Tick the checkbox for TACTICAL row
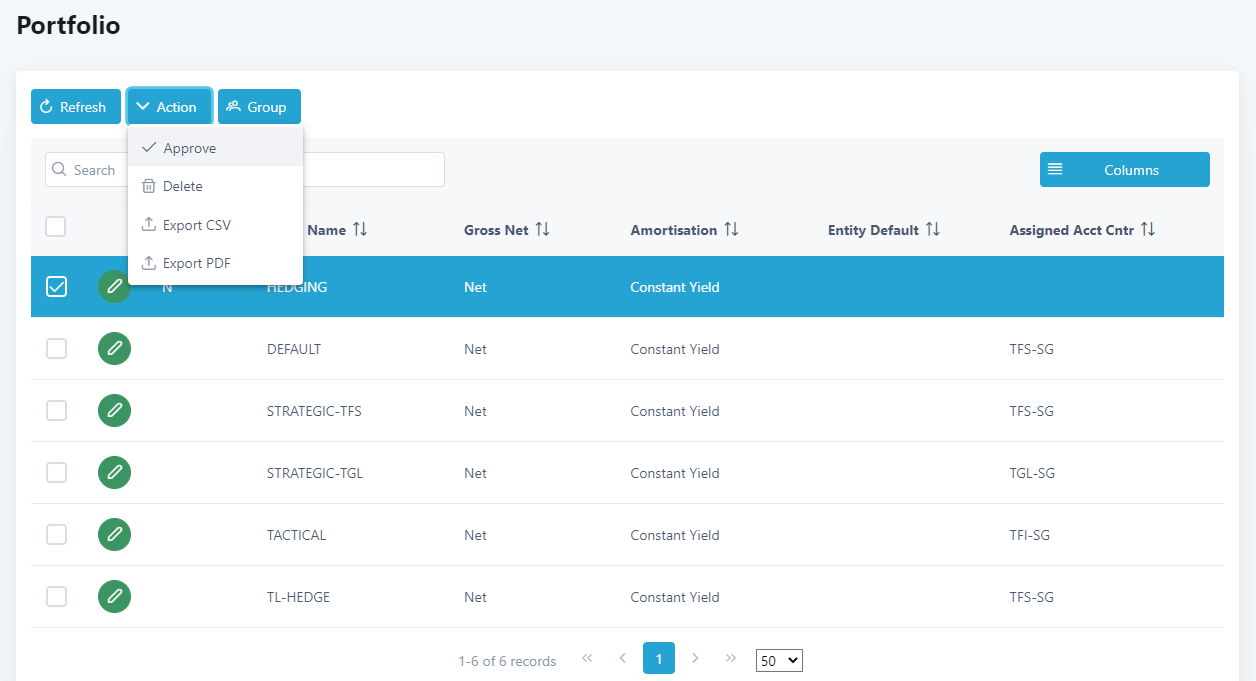 [x=57, y=535]
